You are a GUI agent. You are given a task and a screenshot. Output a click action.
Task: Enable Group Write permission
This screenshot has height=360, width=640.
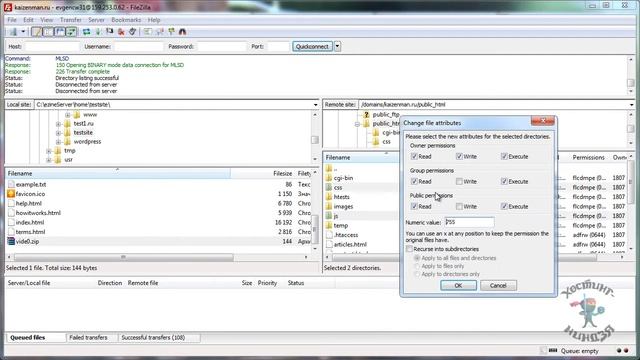coord(459,181)
